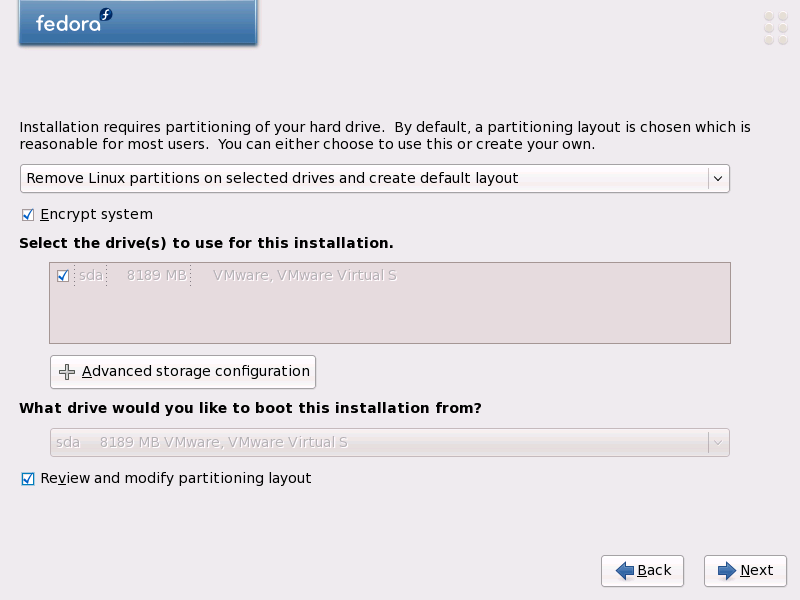Viewport: 800px width, 600px height.
Task: Click the Back button
Action: click(642, 570)
